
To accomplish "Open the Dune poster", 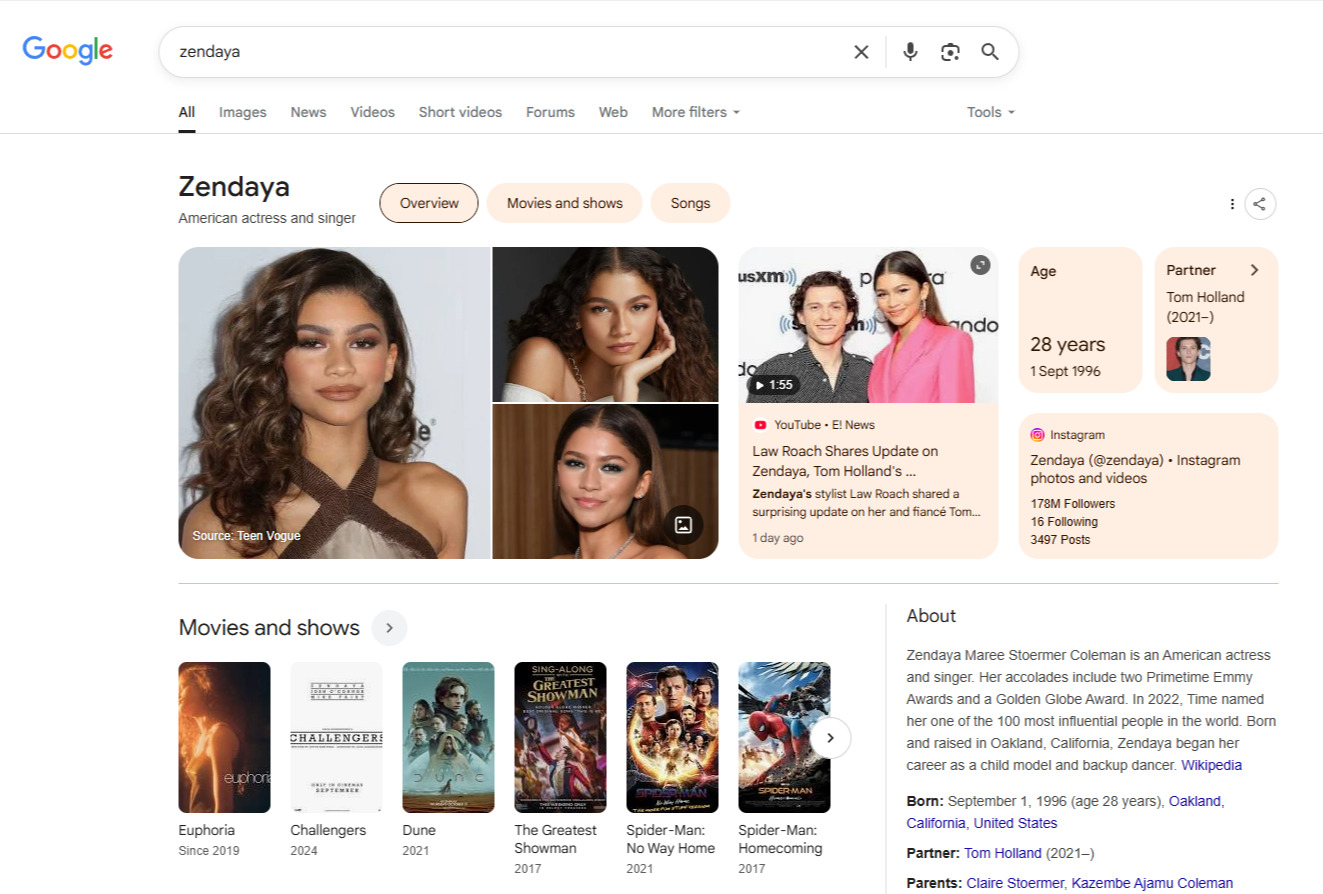I will 448,738.
